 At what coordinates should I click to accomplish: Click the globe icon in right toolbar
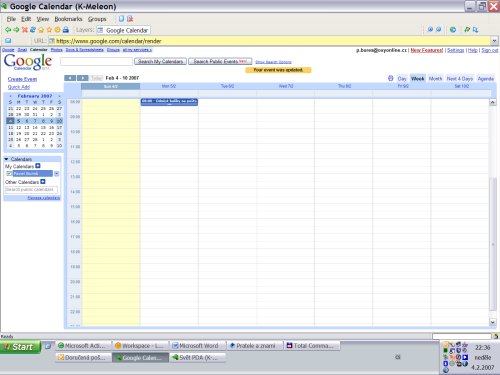pyautogui.click(x=453, y=30)
